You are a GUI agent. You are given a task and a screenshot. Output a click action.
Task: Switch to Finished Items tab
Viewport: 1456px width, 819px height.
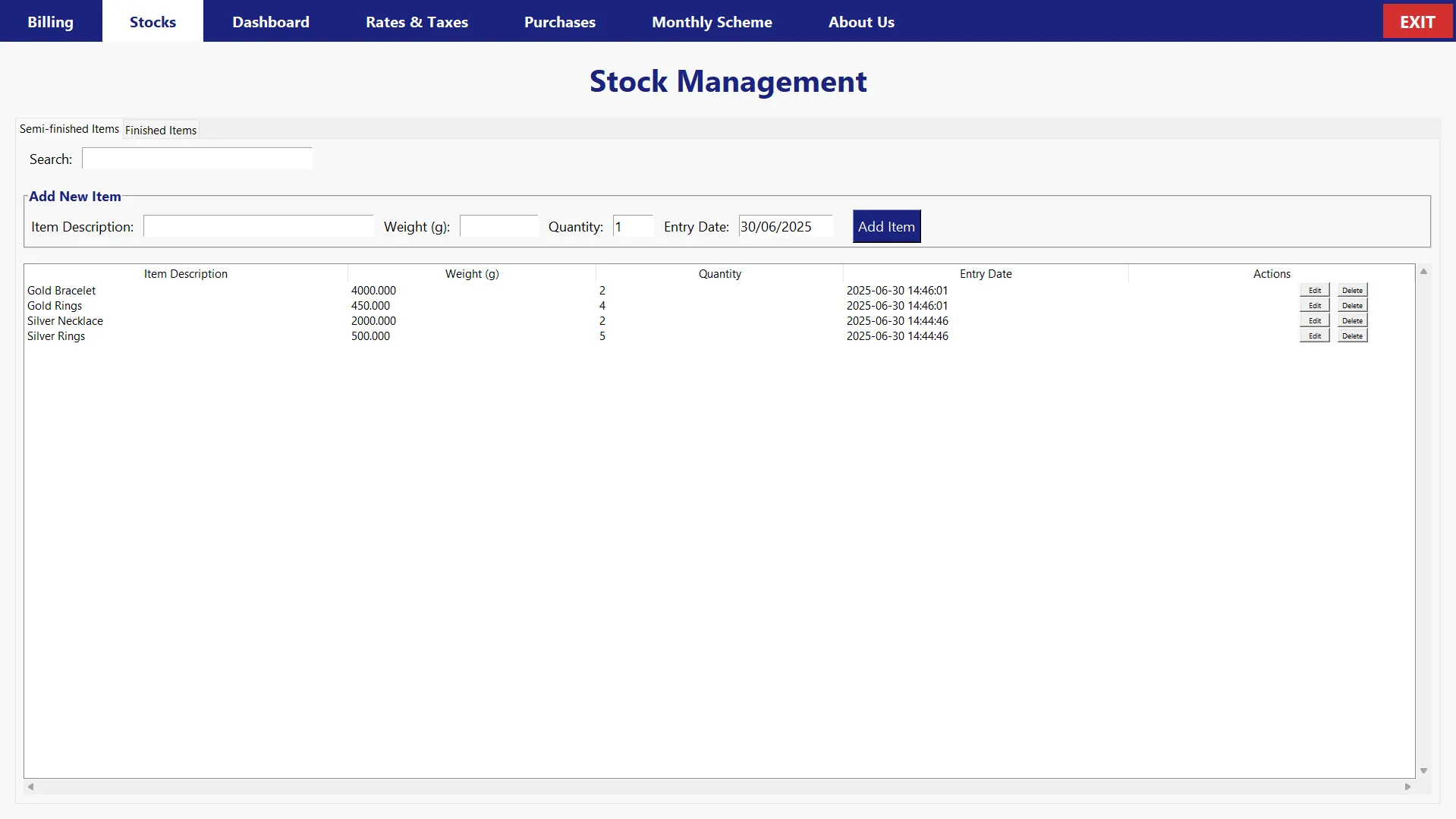pos(161,131)
